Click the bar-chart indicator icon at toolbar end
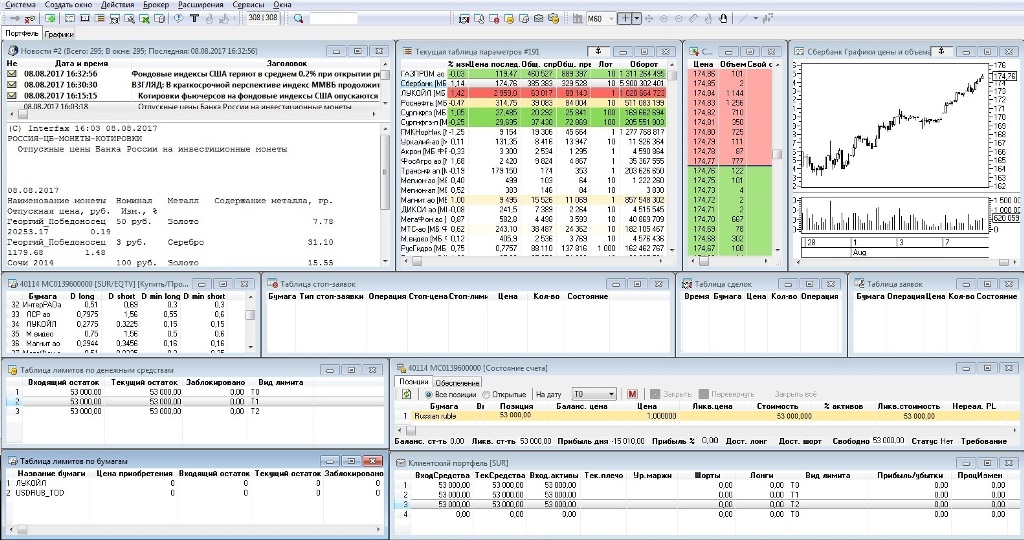The image size is (1024, 540). [768, 18]
